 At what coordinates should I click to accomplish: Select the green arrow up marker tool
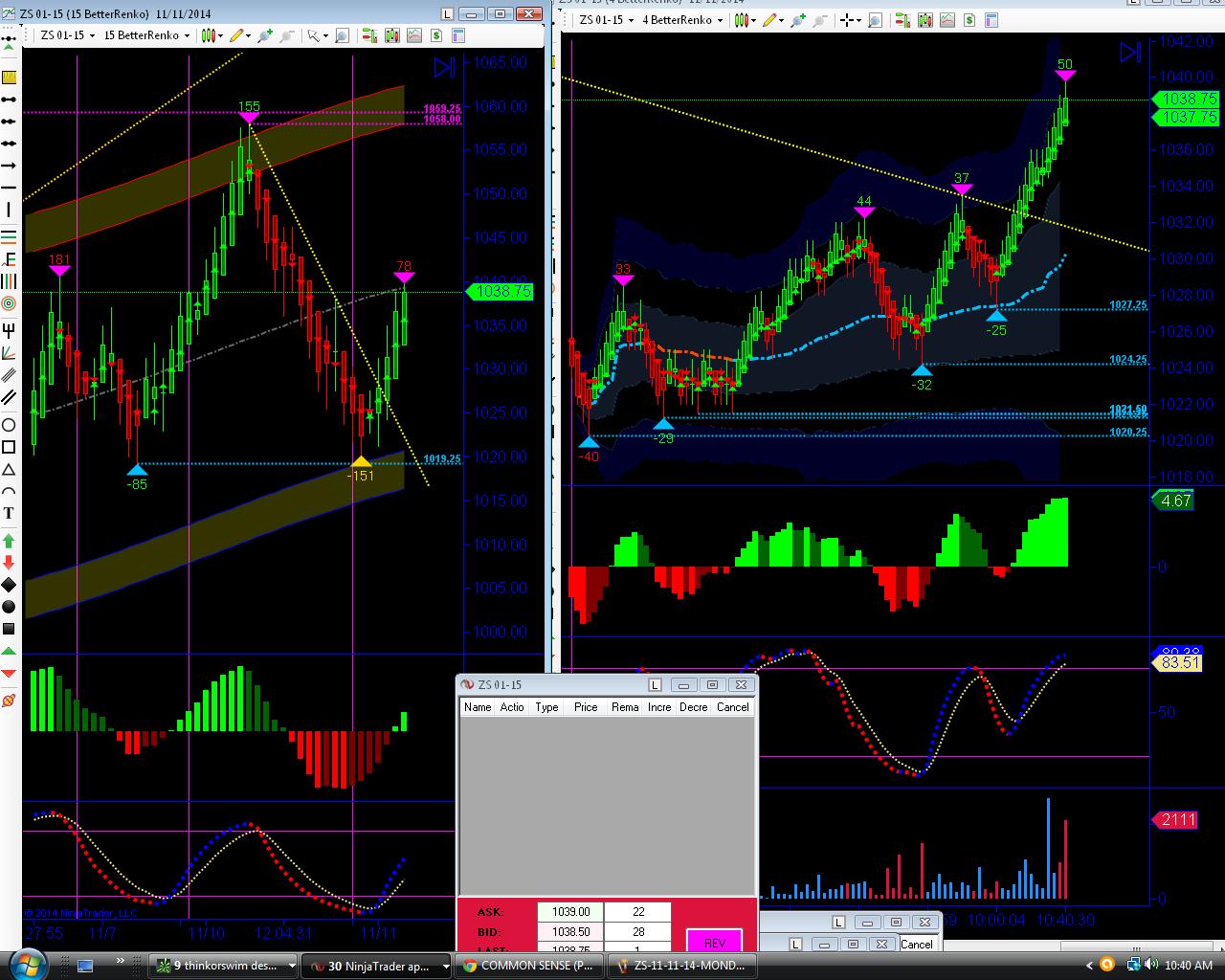(9, 540)
